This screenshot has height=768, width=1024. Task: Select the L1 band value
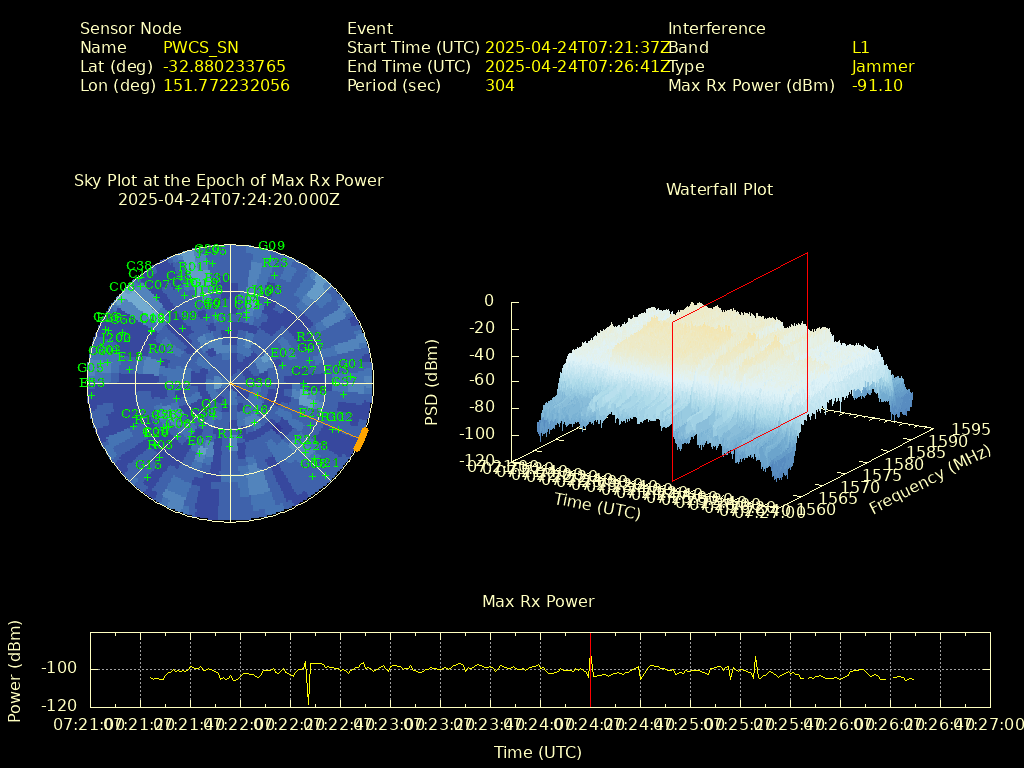point(861,48)
